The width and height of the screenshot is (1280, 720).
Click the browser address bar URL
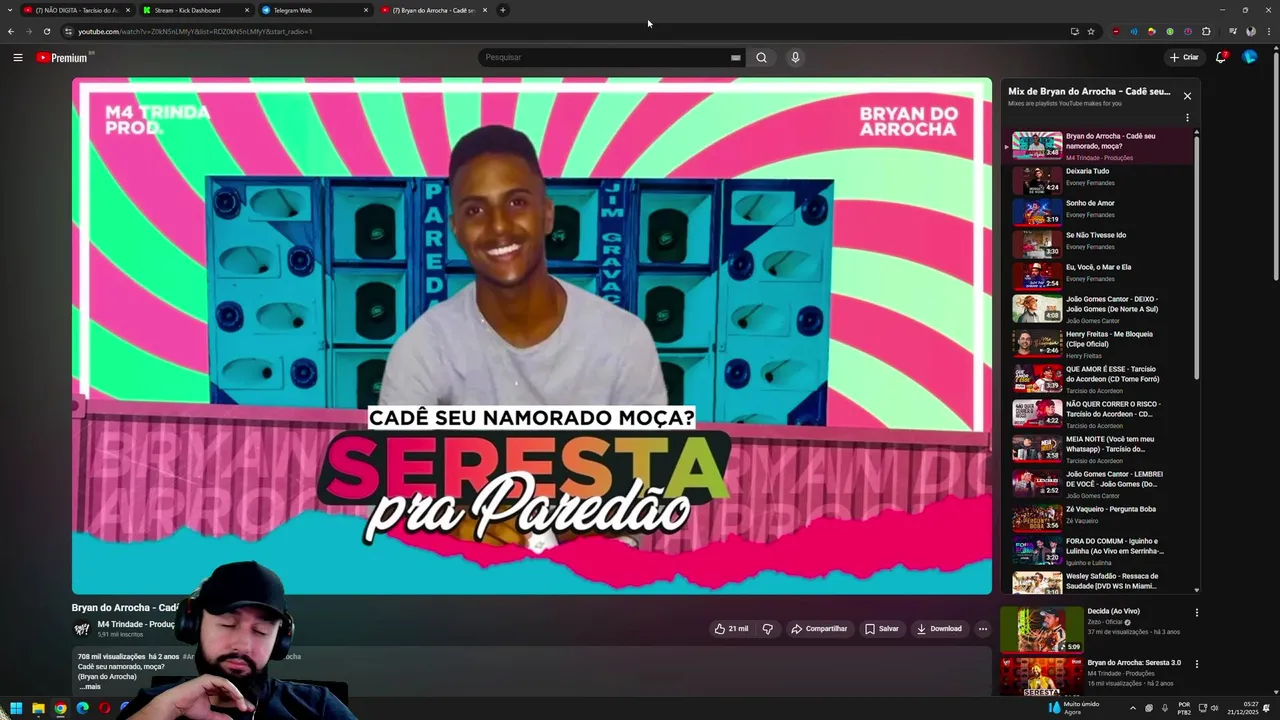coord(195,31)
